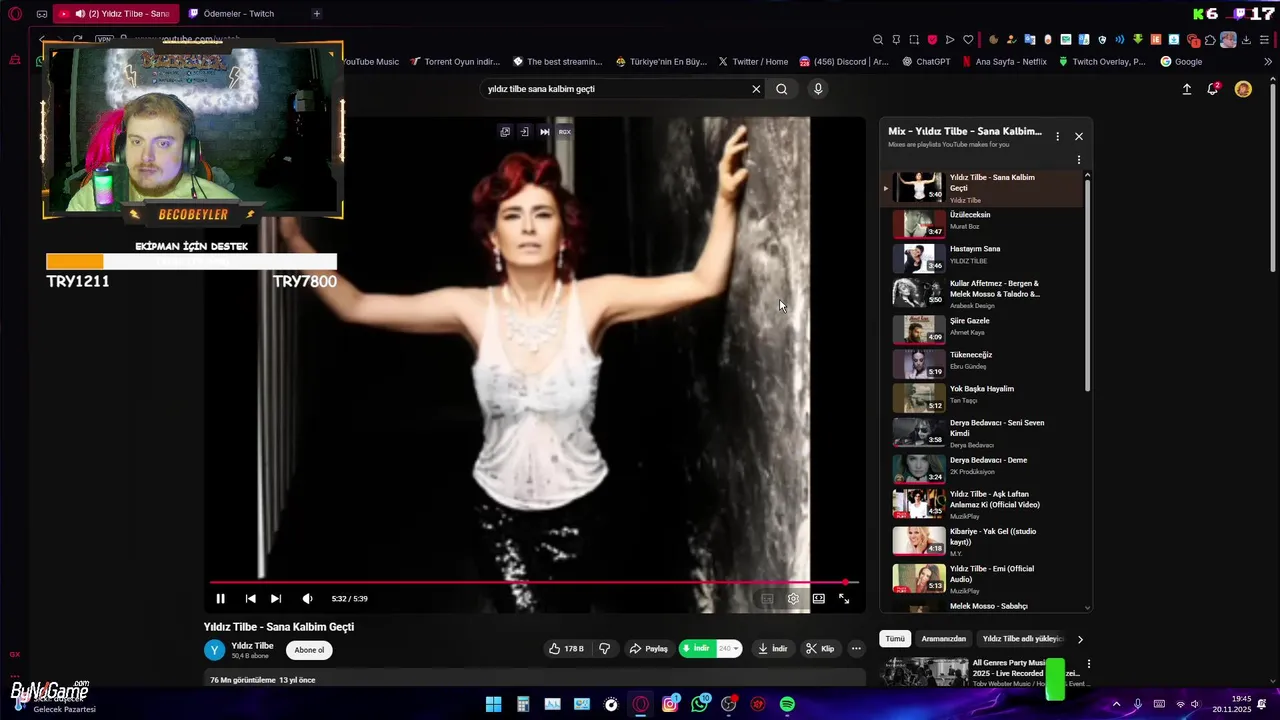Image resolution: width=1280 pixels, height=720 pixels.
Task: Skip to next video in player
Action: (x=276, y=598)
